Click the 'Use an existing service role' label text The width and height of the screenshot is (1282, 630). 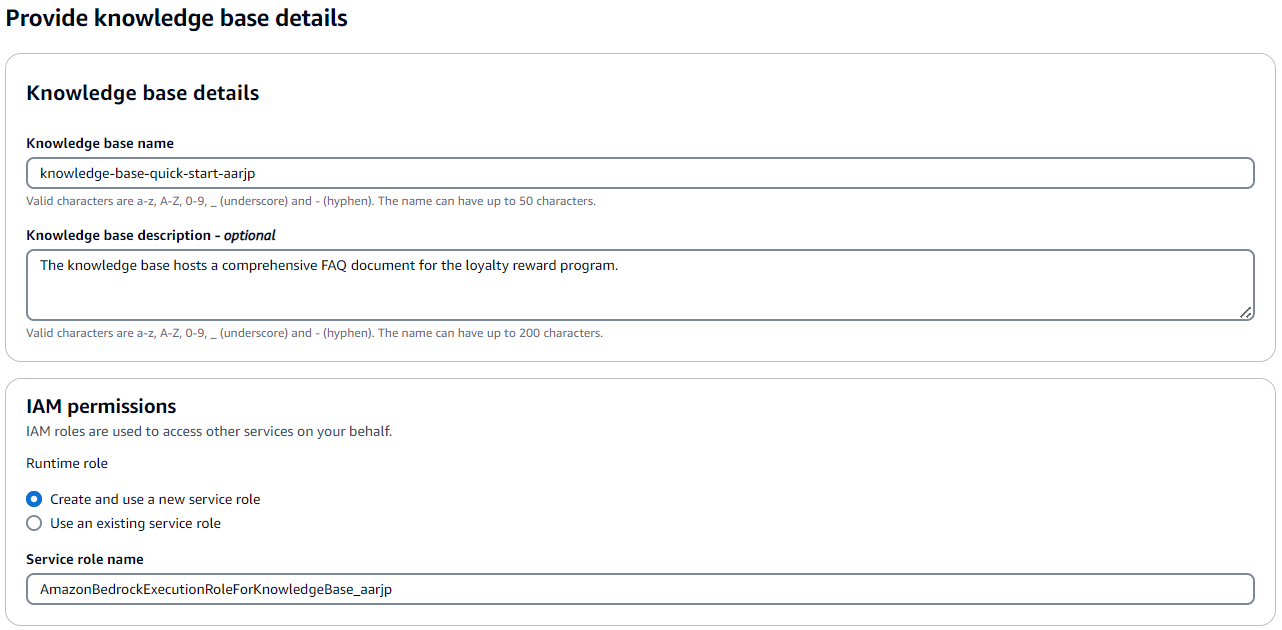point(135,523)
